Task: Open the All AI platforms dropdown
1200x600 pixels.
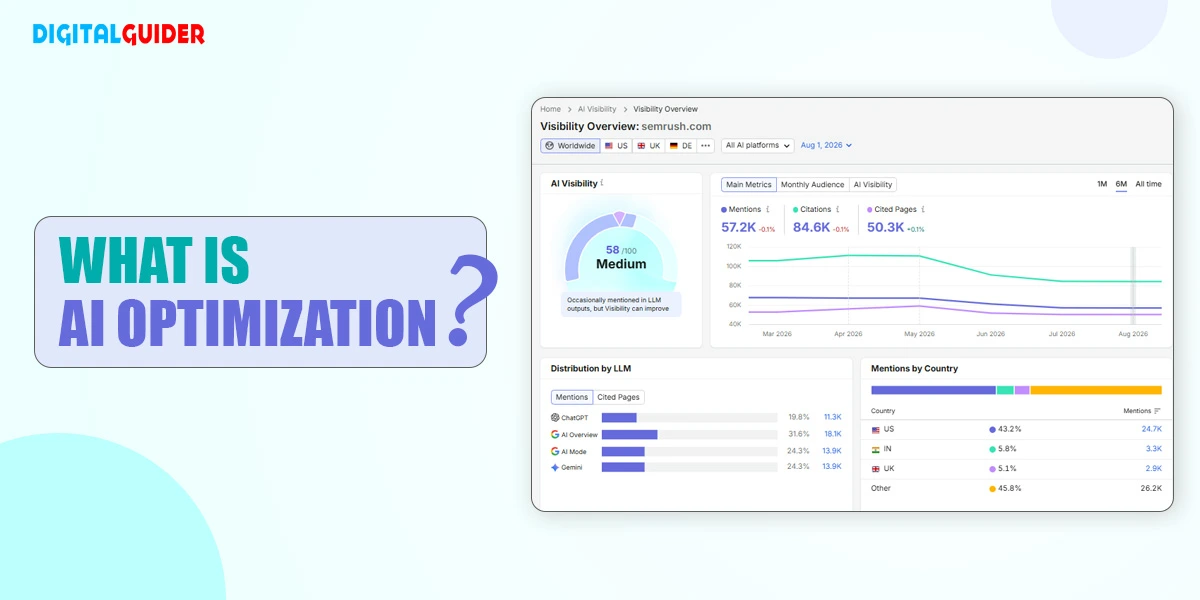Action: click(x=758, y=146)
